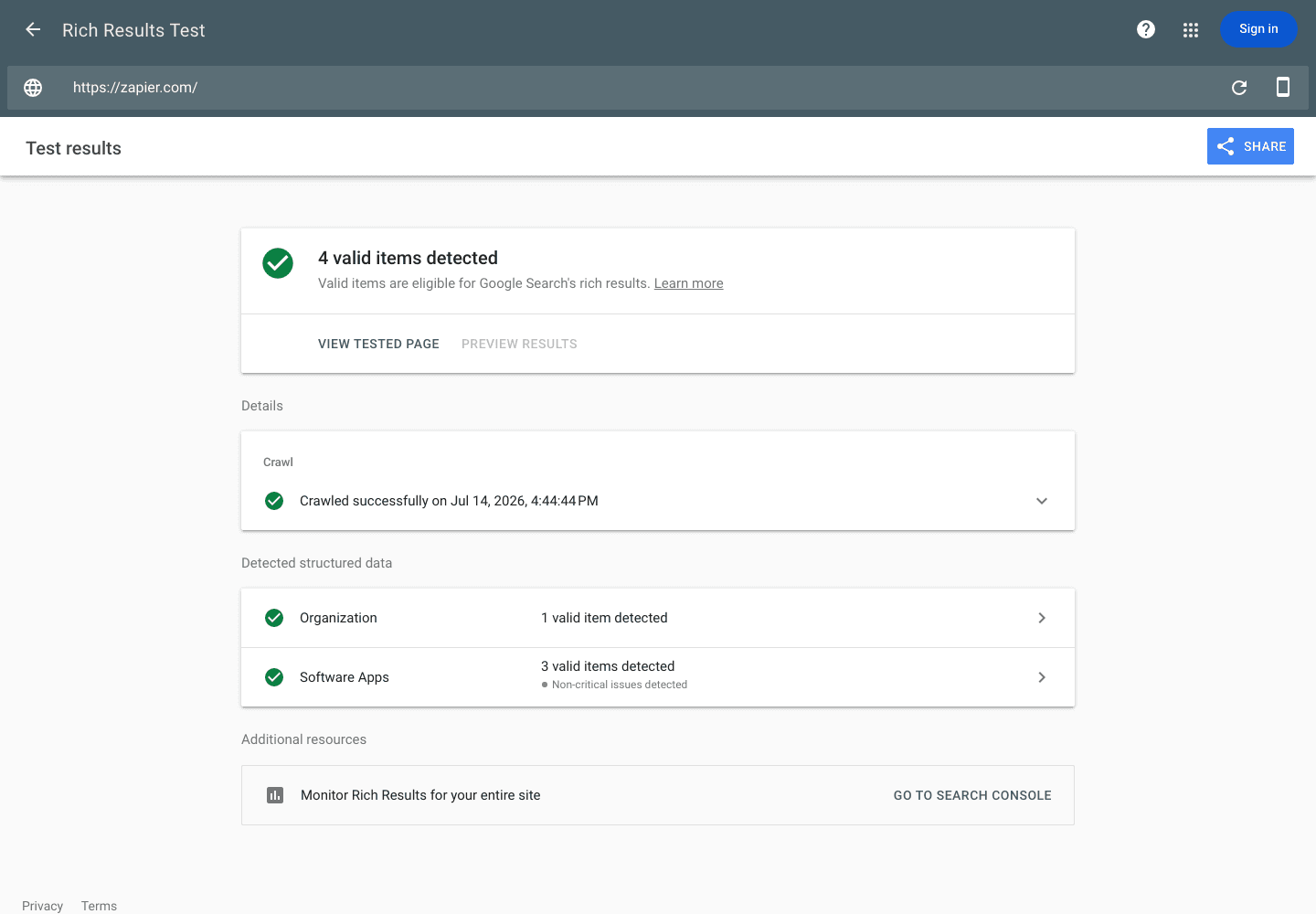
Task: Click the 'Software Apps' row label
Action: click(x=345, y=677)
